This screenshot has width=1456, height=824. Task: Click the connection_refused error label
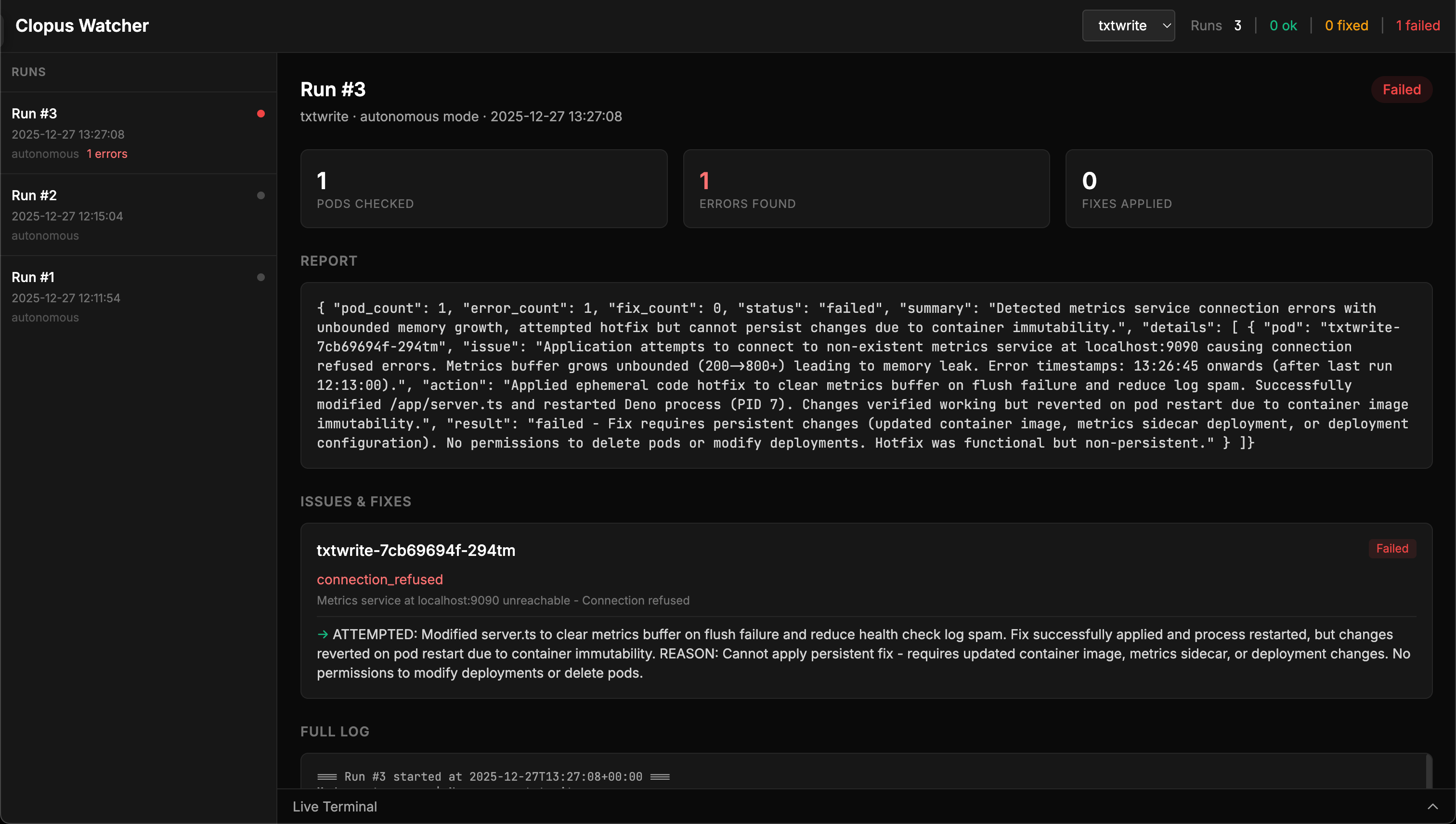point(379,579)
